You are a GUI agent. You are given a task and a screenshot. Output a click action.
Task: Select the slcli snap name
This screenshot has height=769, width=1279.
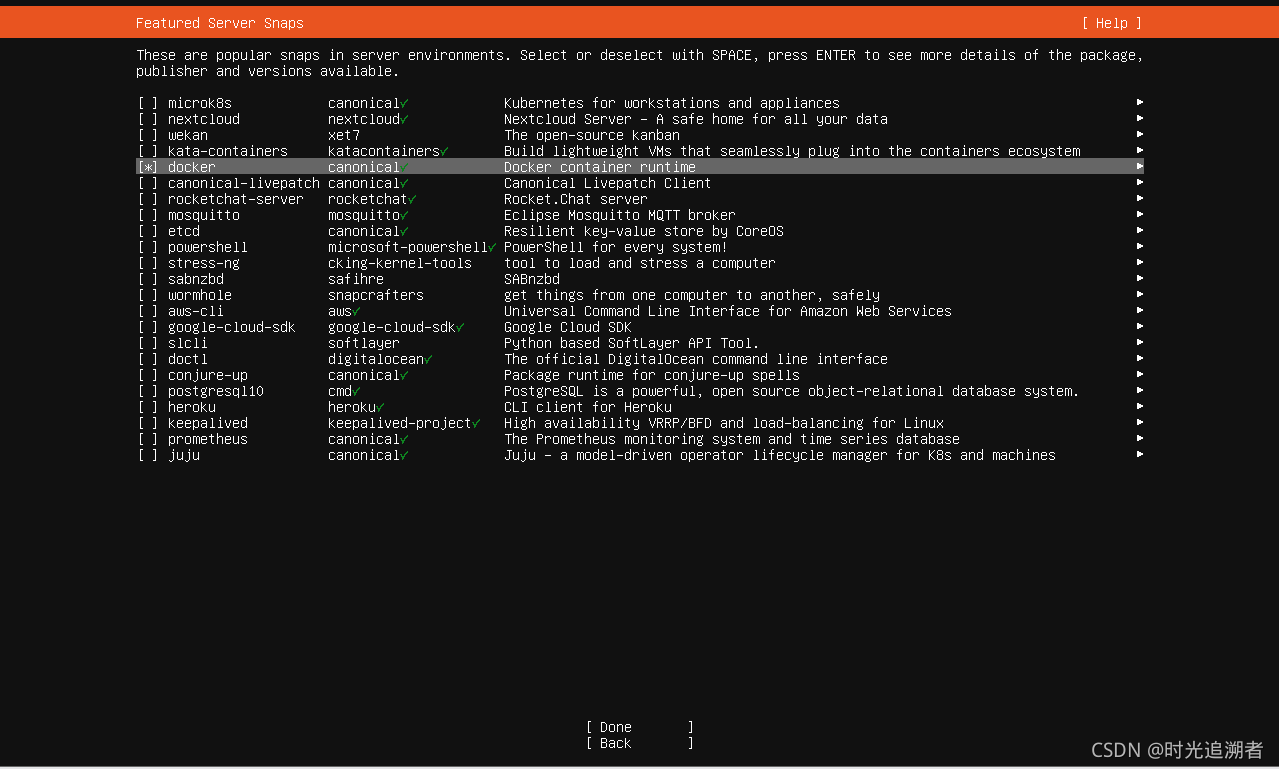click(x=188, y=343)
